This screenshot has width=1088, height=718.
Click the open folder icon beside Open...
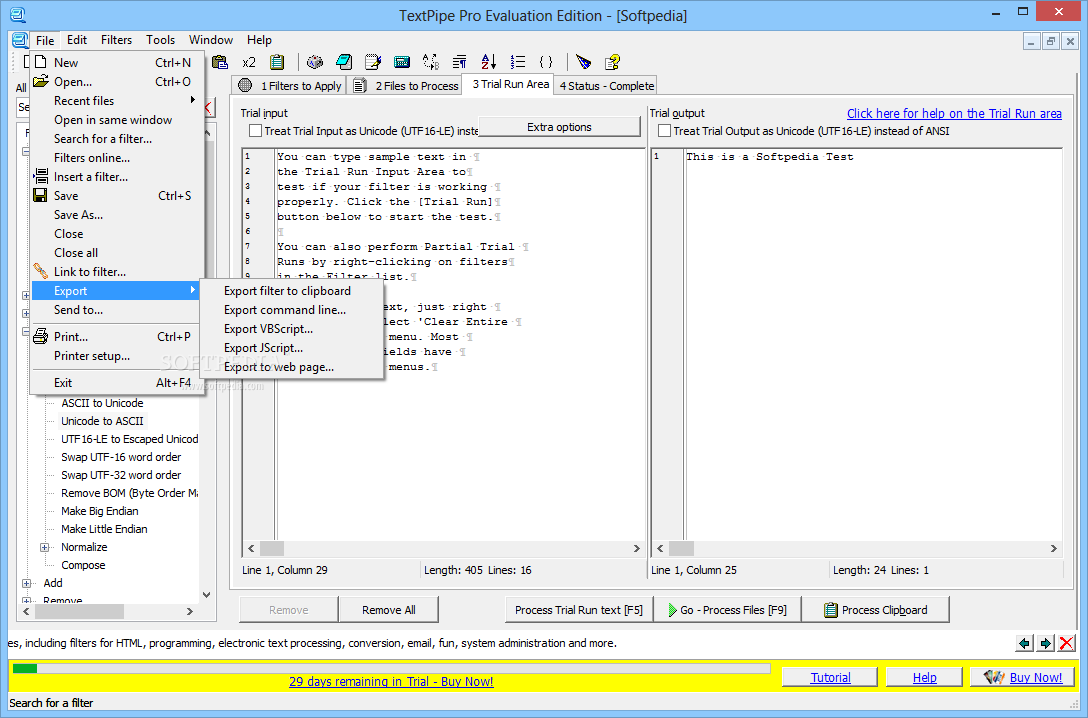coord(41,81)
